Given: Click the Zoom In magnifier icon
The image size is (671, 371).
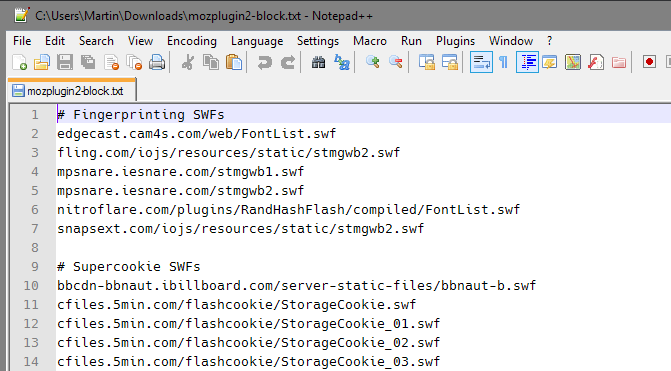Looking at the screenshot, I should click(373, 62).
